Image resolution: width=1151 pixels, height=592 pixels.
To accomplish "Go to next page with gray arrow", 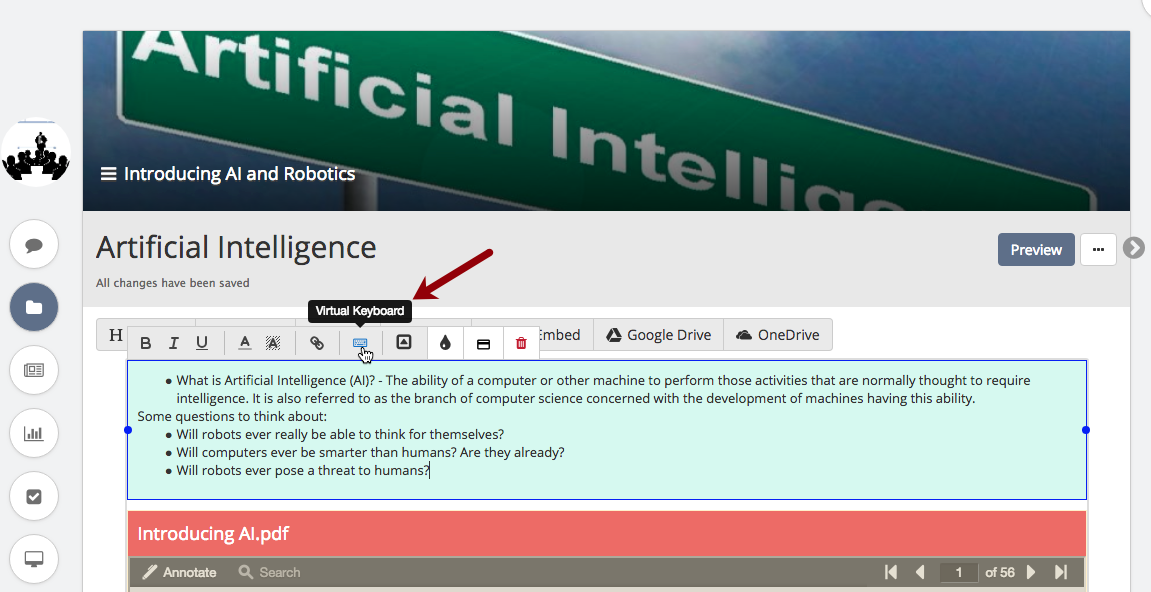I will coord(1133,248).
